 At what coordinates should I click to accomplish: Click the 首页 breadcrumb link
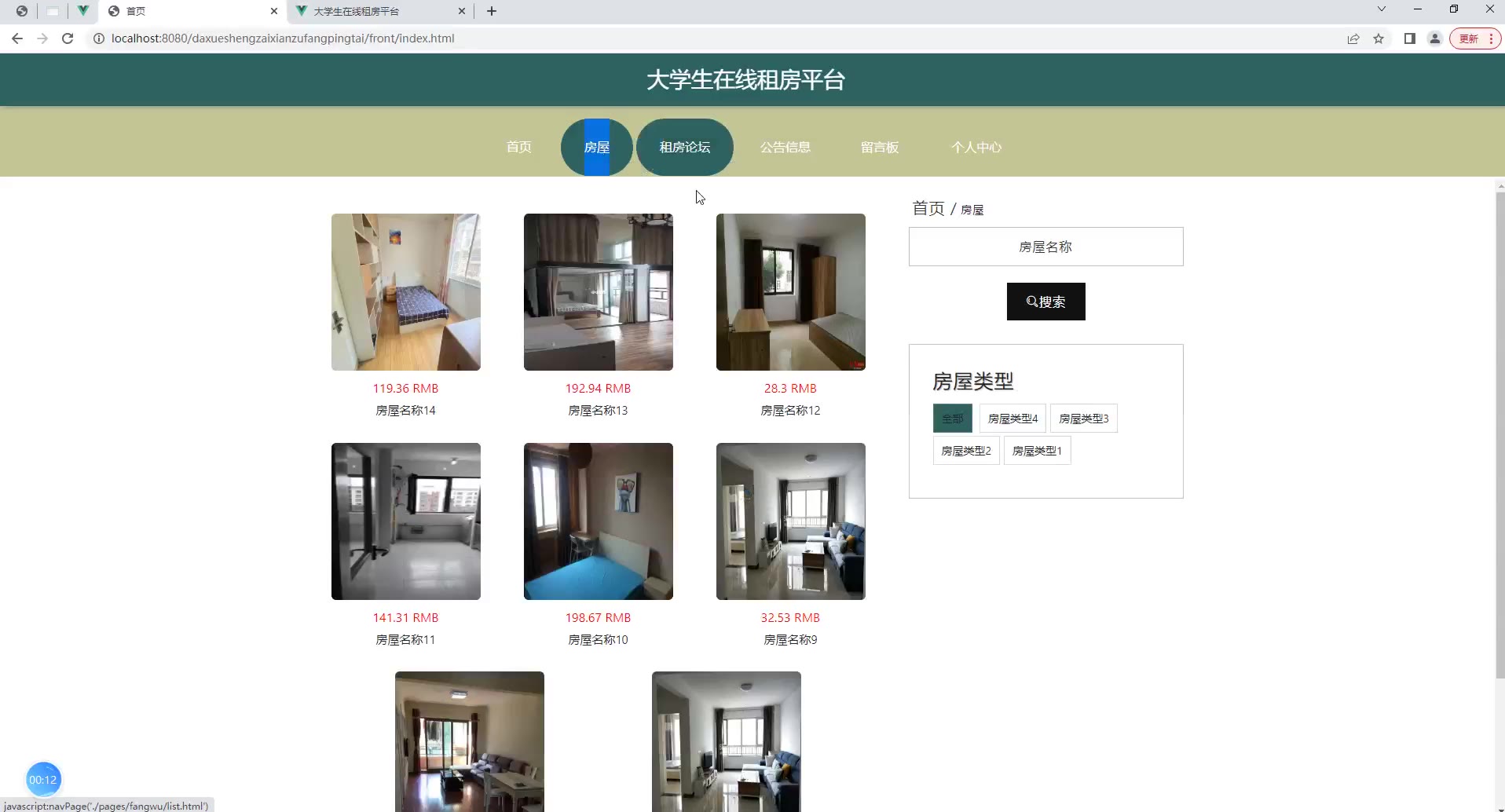[x=928, y=208]
